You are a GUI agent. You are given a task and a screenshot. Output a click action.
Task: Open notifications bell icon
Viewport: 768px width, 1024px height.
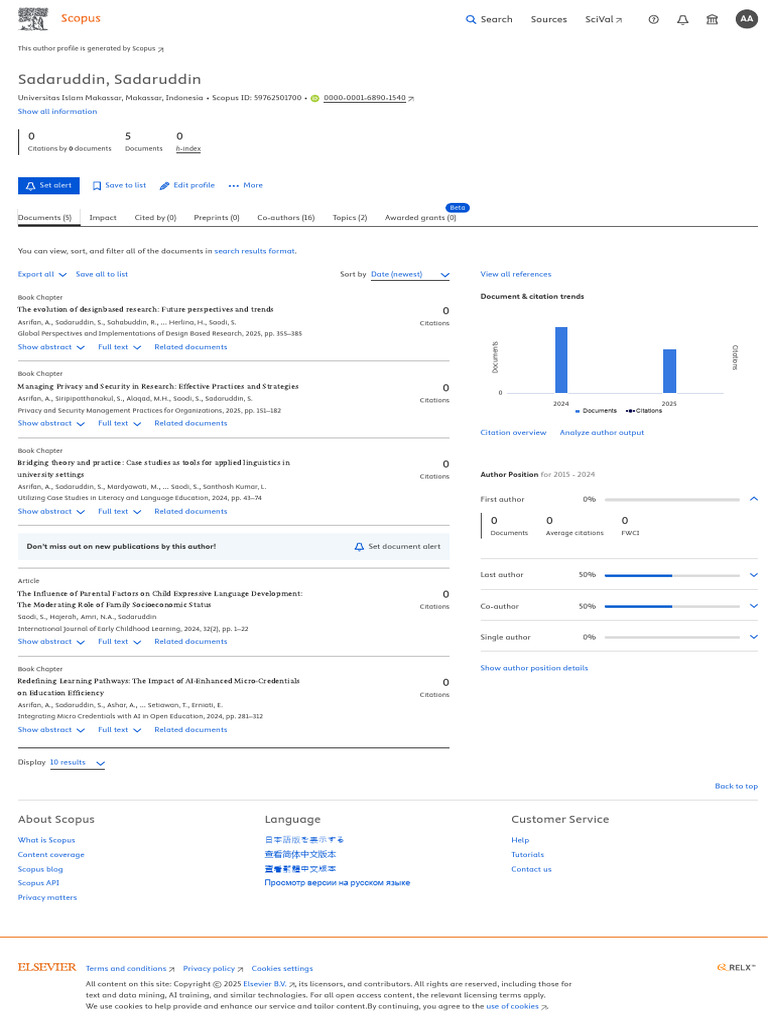point(682,20)
